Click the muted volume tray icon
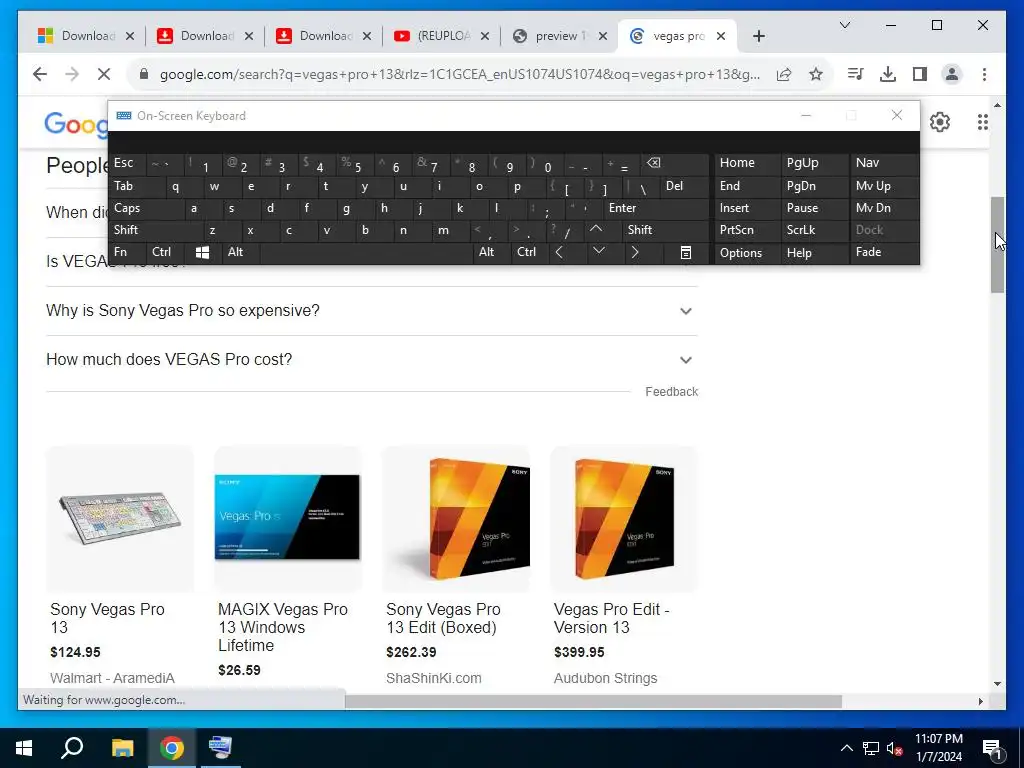This screenshot has width=1024, height=768. [x=894, y=748]
